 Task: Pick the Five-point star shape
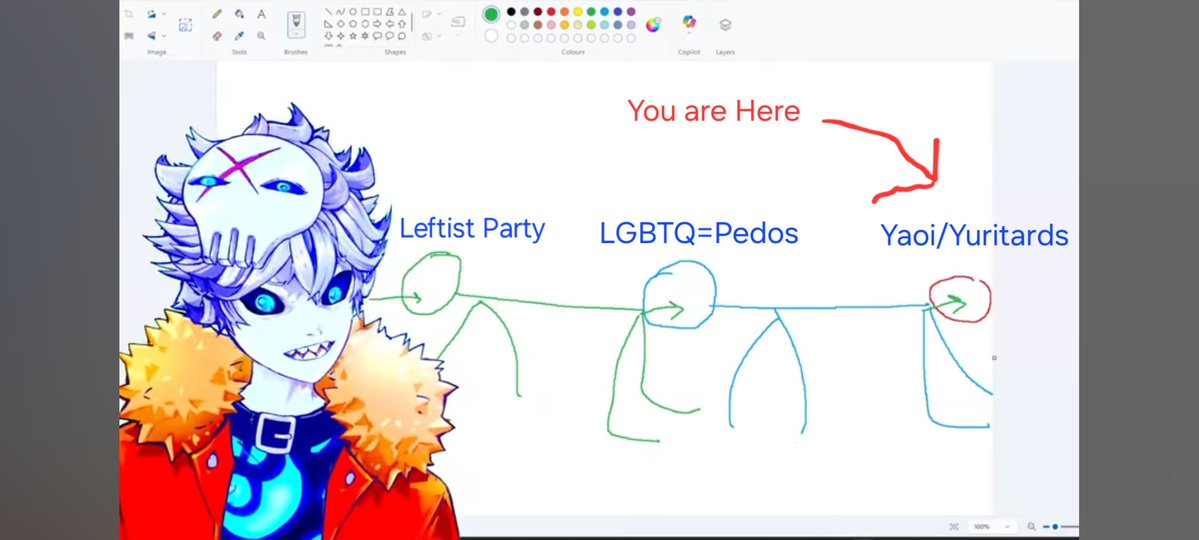353,36
